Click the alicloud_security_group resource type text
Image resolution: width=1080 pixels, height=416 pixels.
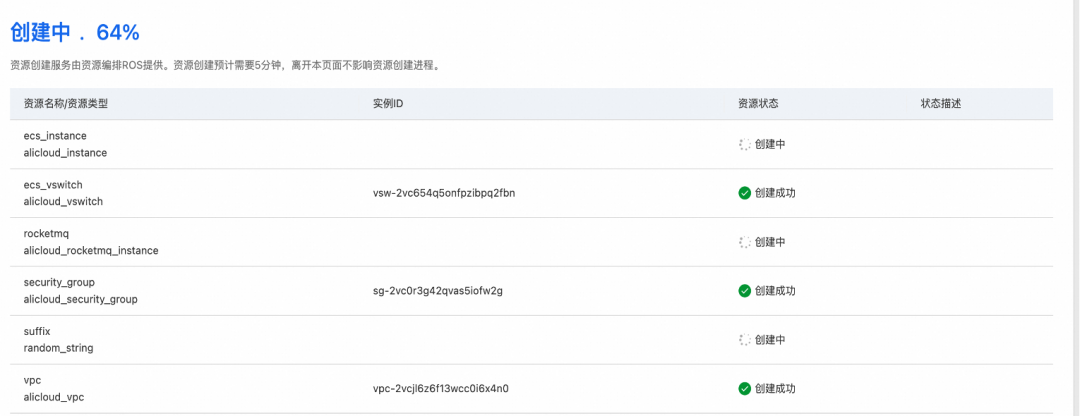coord(80,299)
